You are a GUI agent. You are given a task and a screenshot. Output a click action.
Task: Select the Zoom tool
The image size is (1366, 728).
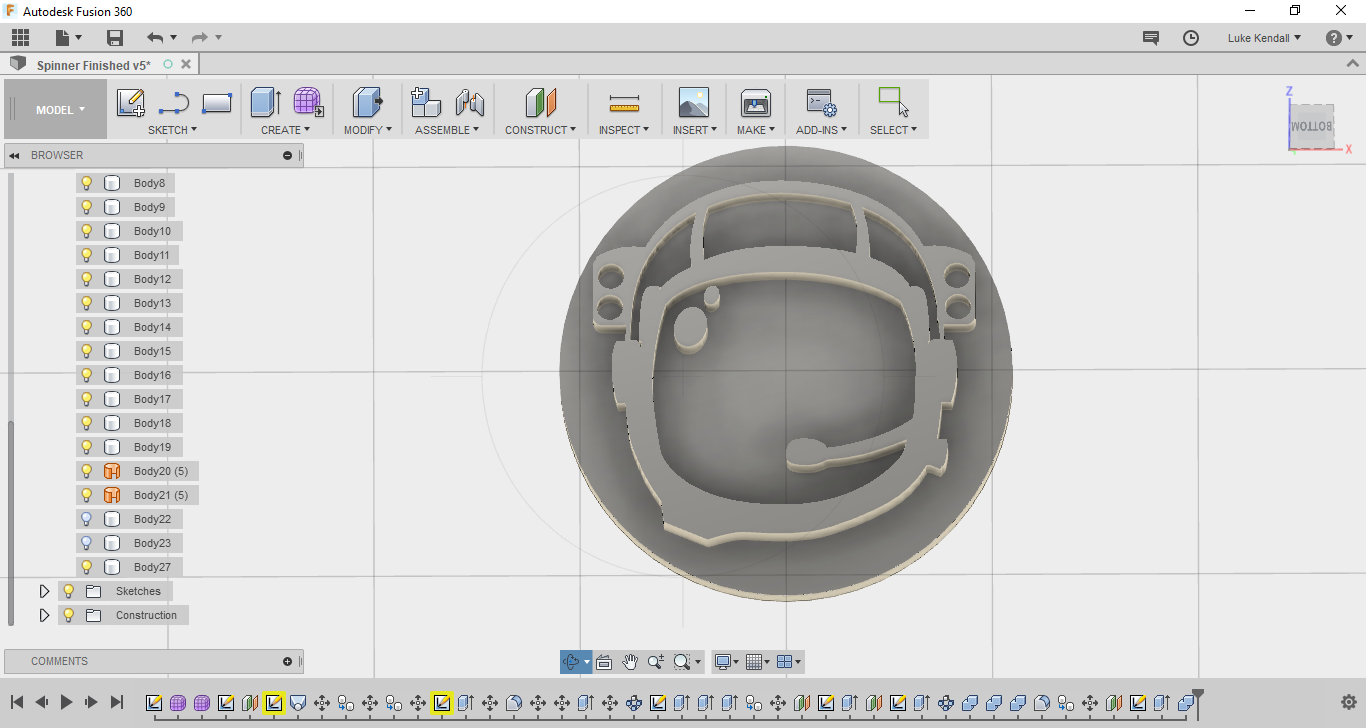point(656,662)
